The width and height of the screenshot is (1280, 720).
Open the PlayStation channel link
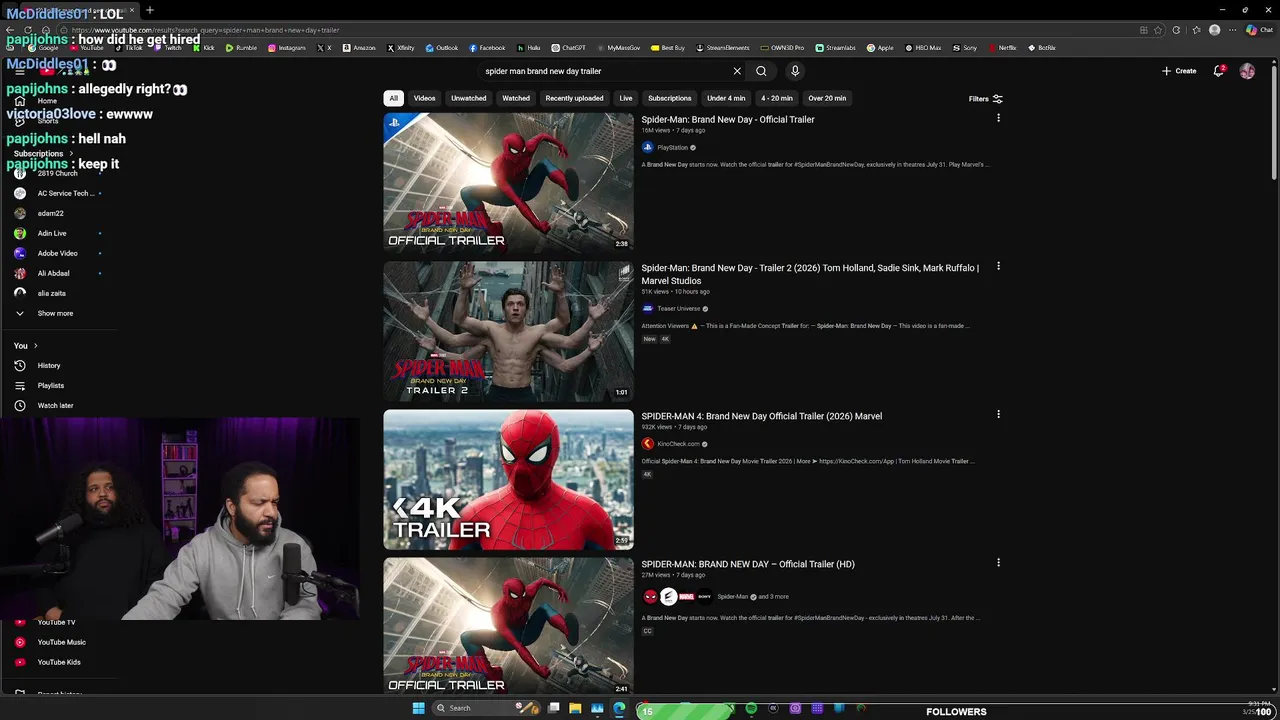click(672, 148)
